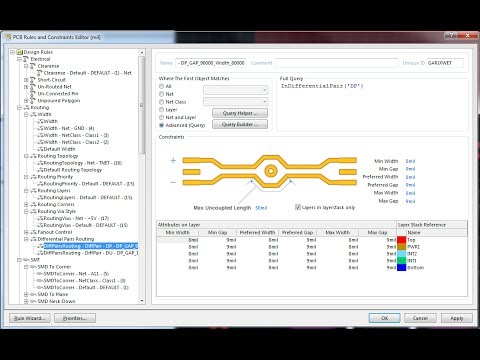Screen dimensions: 480x360
Task: Click the PWR1 layer color swatch
Action: (x=402, y=247)
